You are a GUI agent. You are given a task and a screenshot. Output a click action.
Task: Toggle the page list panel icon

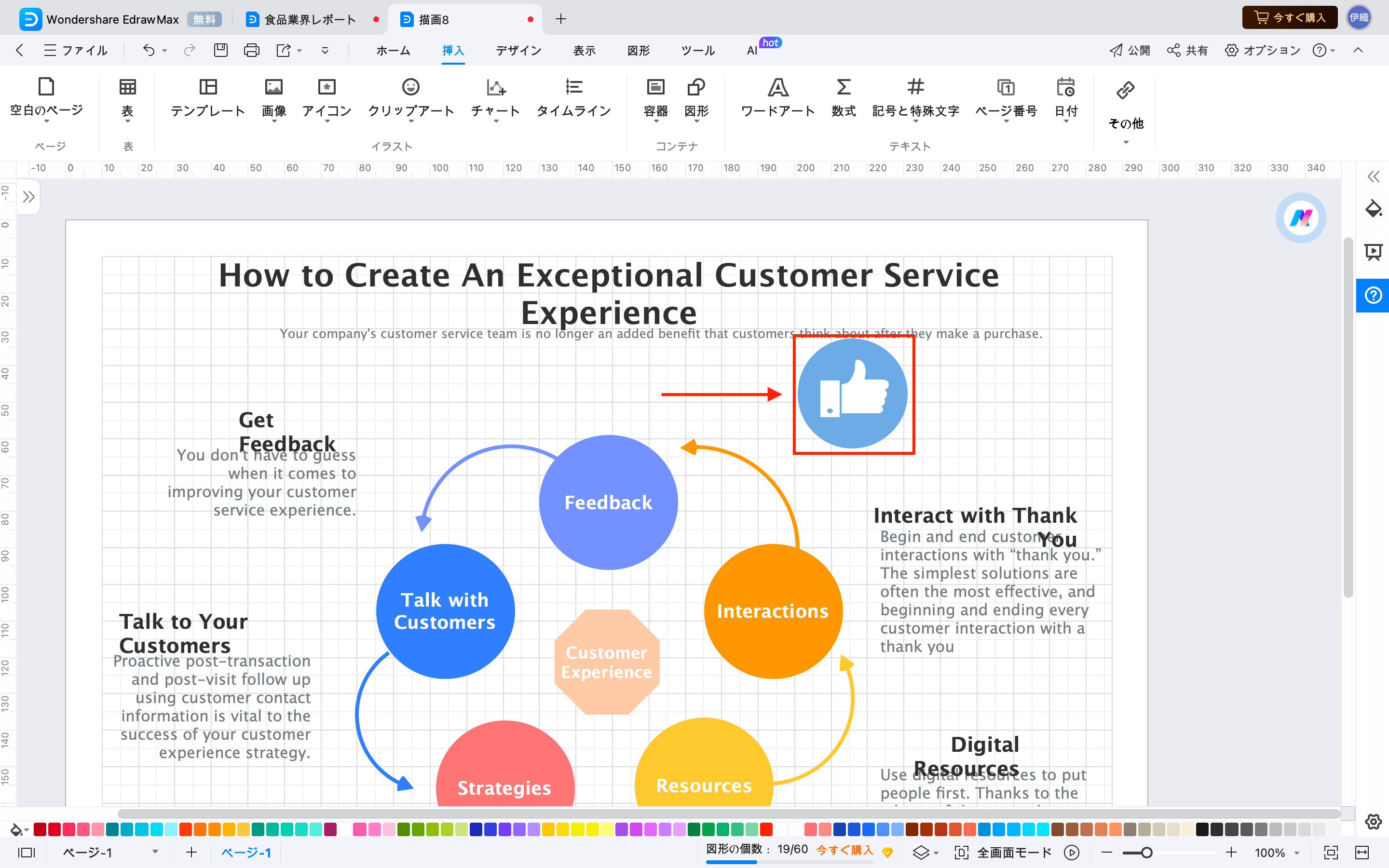[x=27, y=853]
